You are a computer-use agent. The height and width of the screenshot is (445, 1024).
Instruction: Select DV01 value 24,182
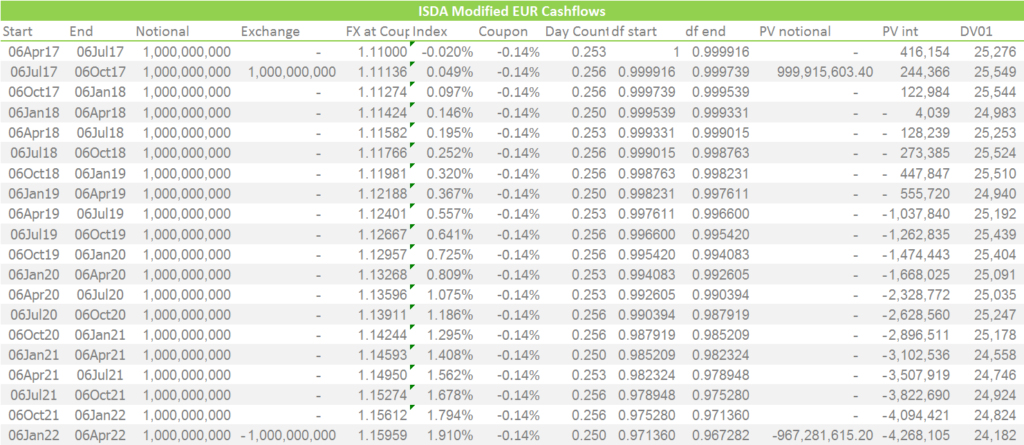point(997,435)
